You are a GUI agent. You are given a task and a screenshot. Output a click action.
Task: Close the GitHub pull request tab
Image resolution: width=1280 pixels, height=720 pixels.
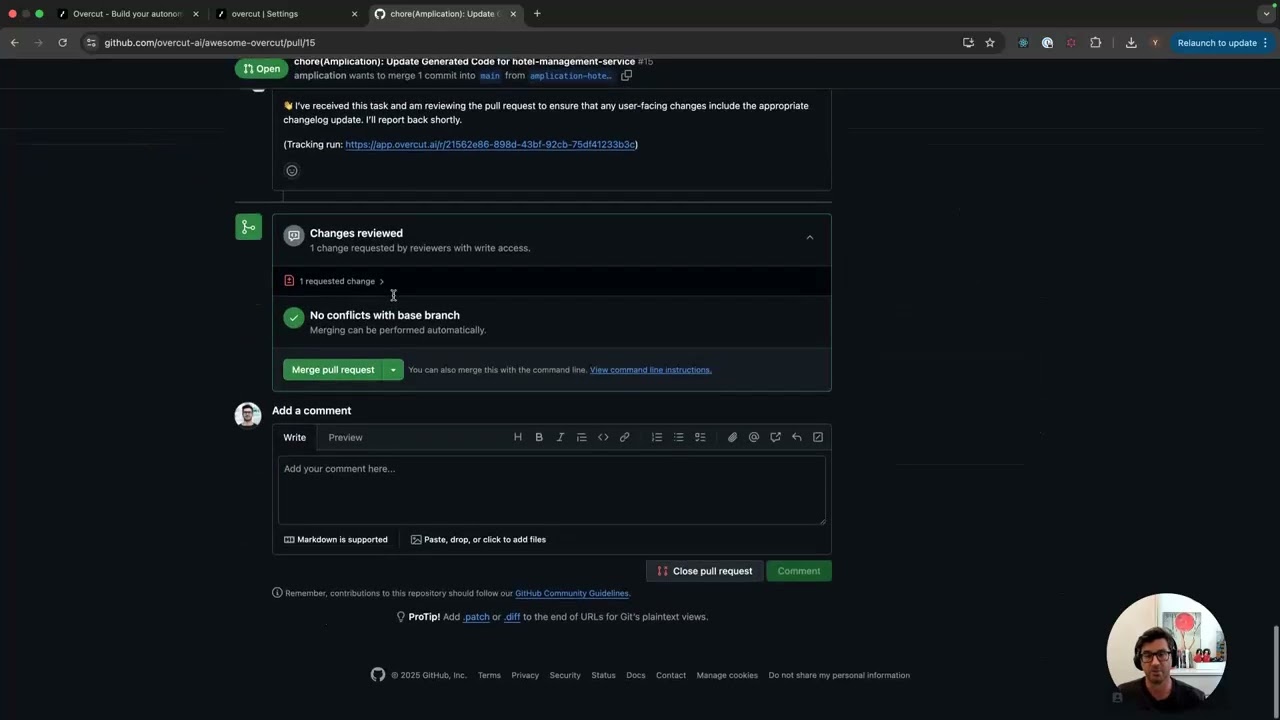coord(513,14)
